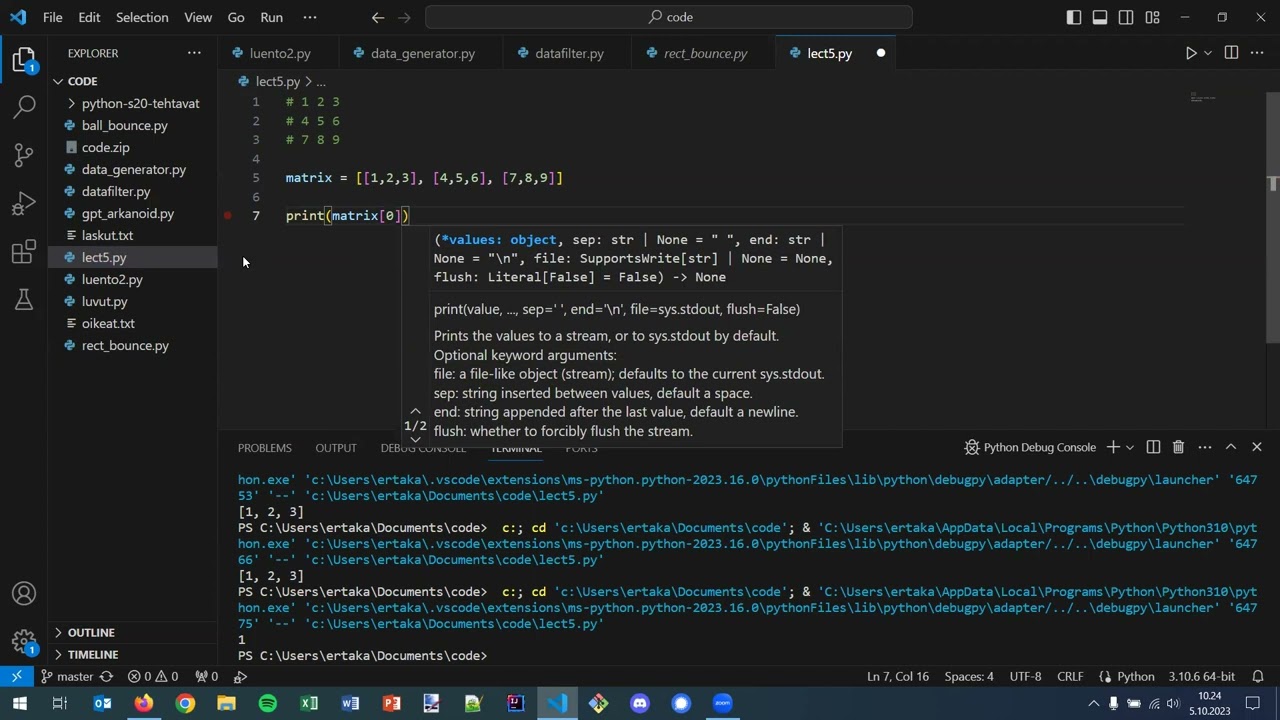Open the Edit menu

click(x=89, y=17)
